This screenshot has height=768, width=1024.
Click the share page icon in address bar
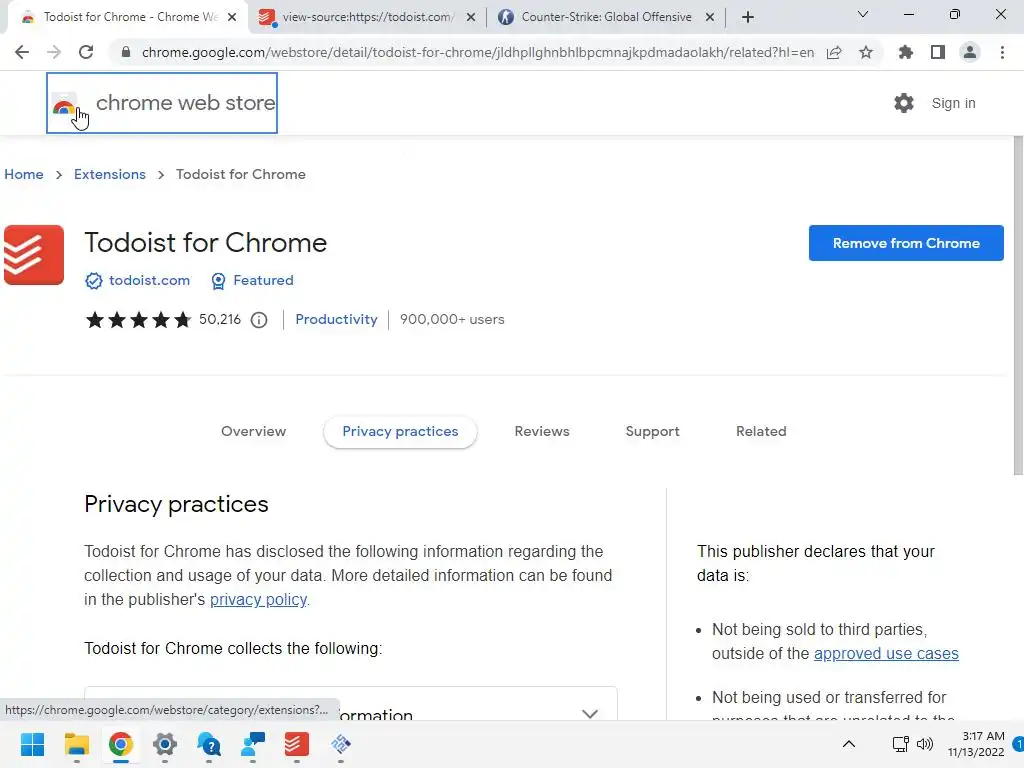(834, 52)
